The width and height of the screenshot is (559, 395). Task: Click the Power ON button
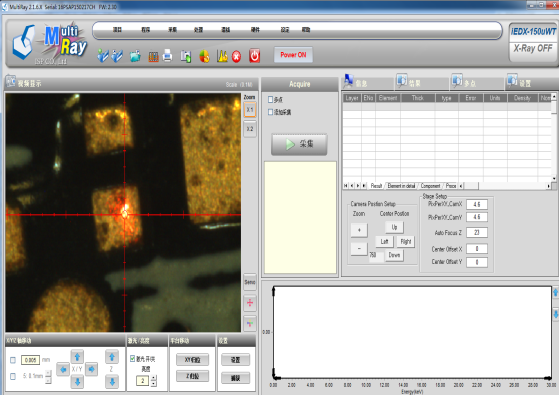click(x=293, y=55)
